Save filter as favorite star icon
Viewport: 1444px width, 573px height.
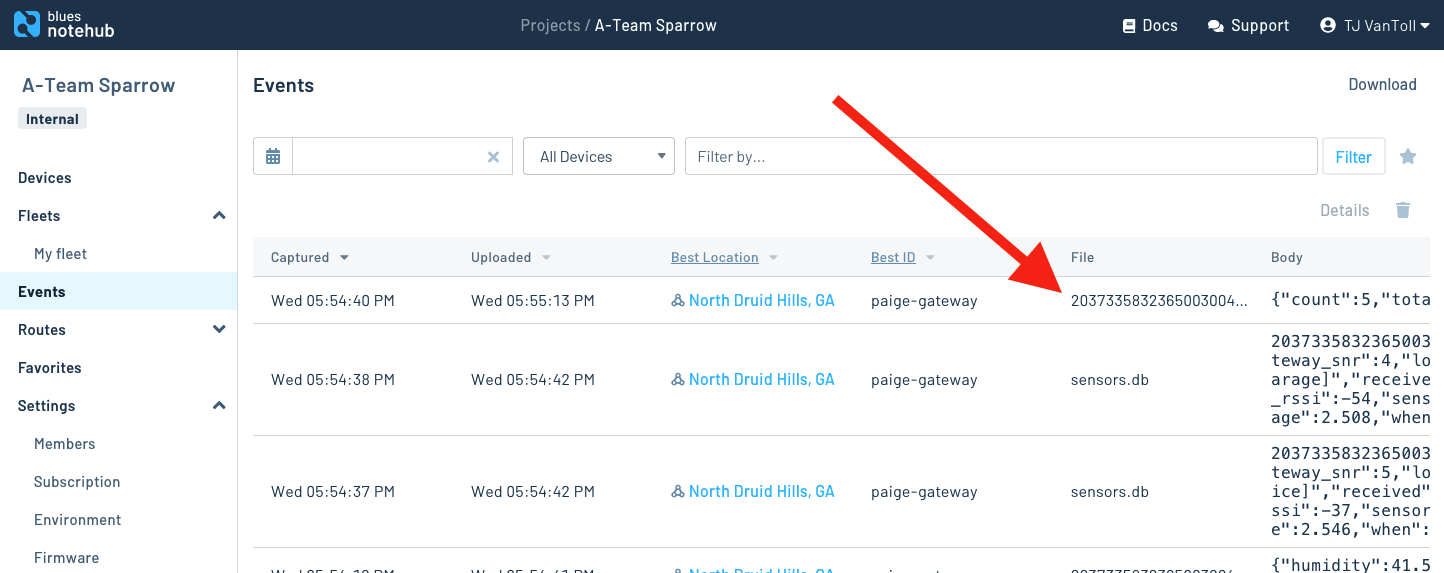1408,156
